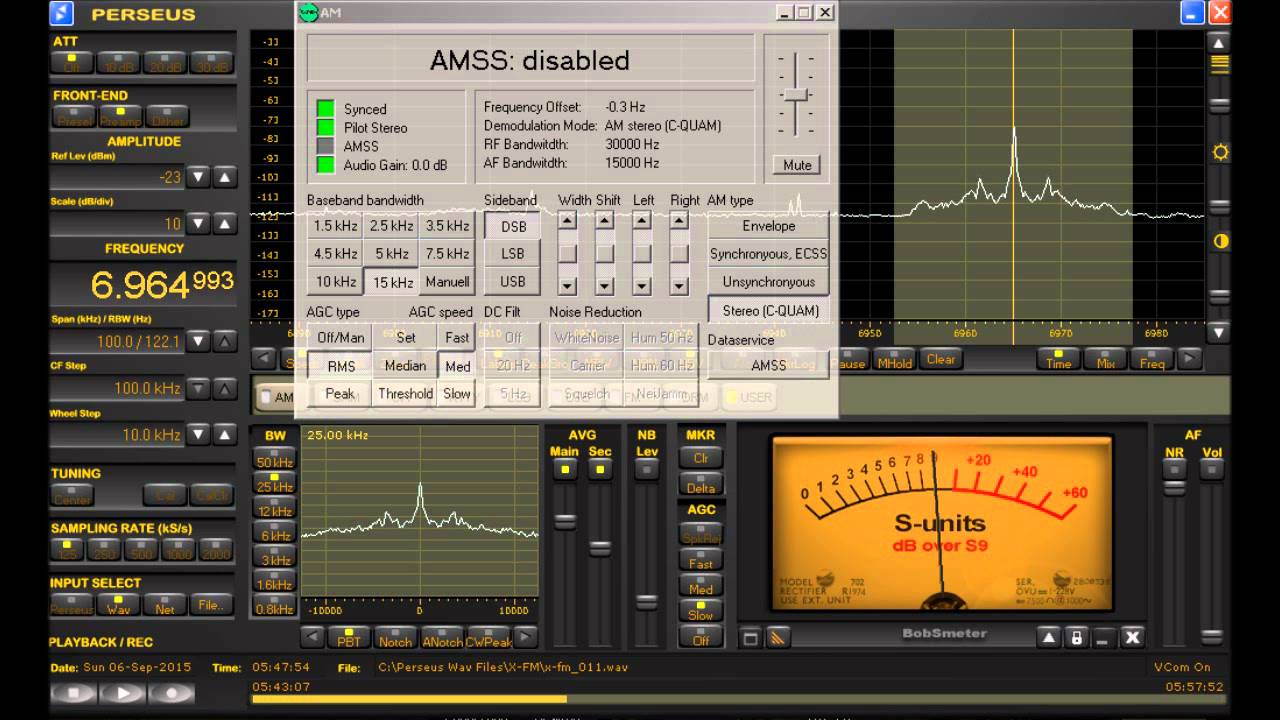Image resolution: width=1280 pixels, height=720 pixels.
Task: Mute audio in the AM dialog
Action: (797, 165)
